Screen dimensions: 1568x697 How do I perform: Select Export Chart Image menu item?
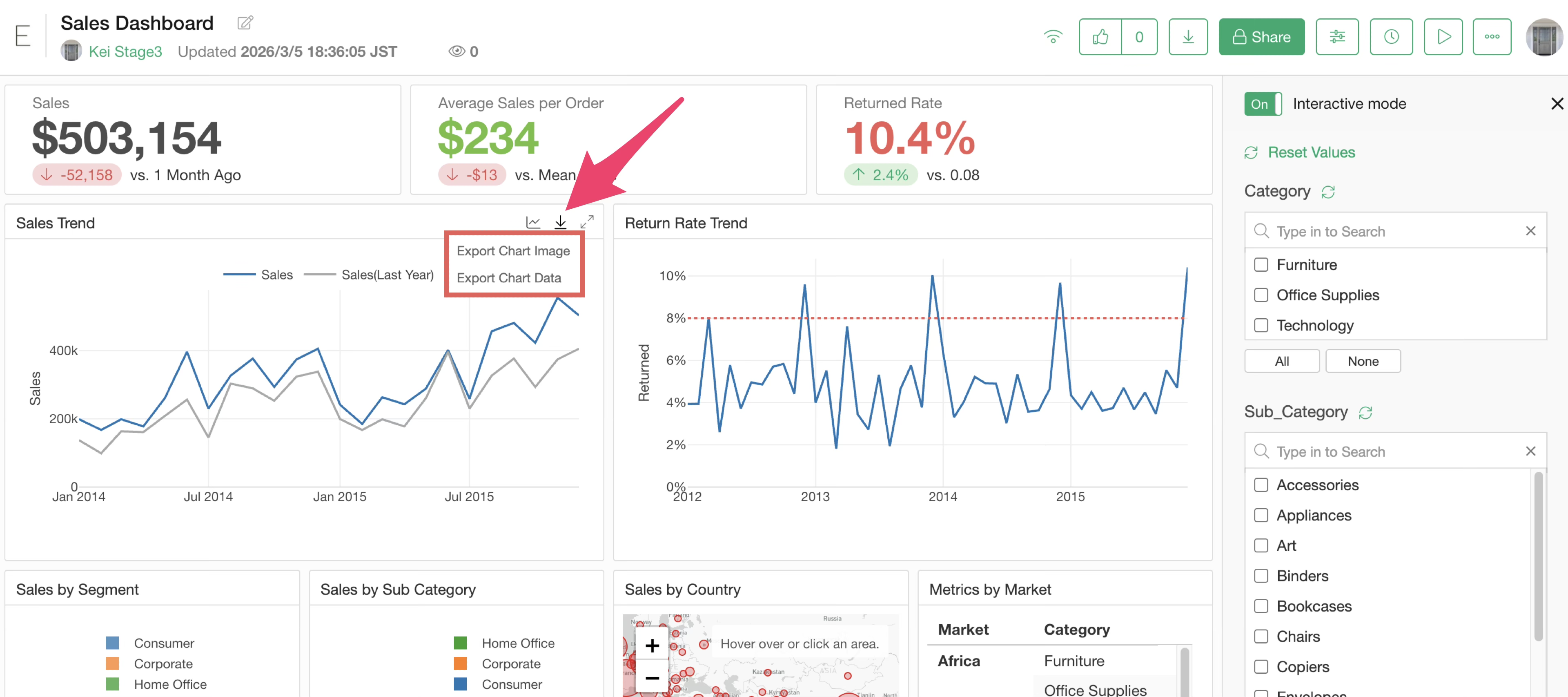click(512, 251)
